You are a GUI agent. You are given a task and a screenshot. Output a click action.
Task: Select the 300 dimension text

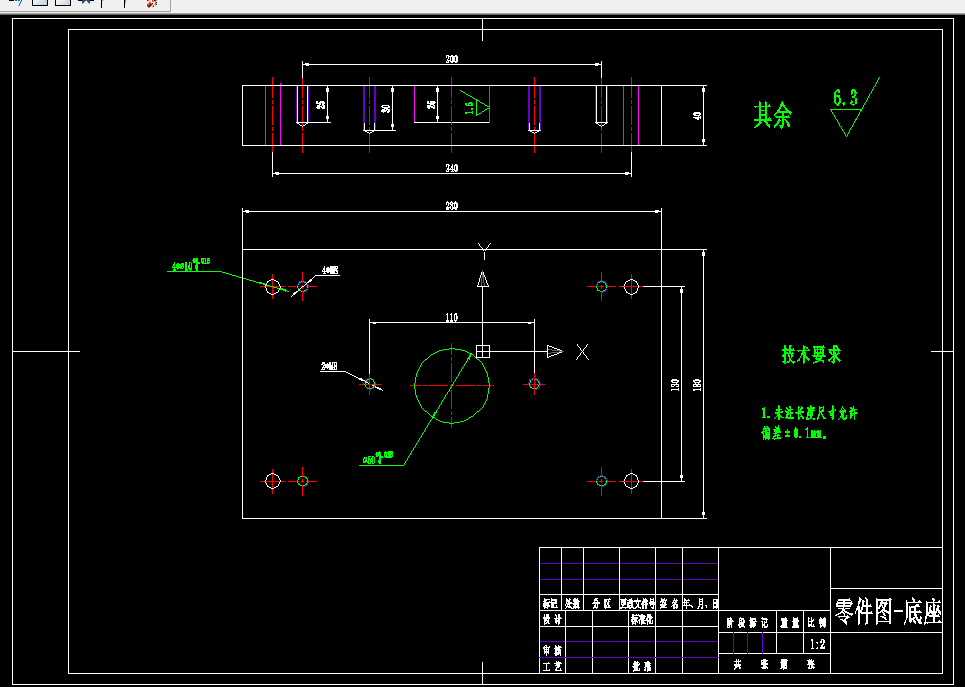click(452, 59)
